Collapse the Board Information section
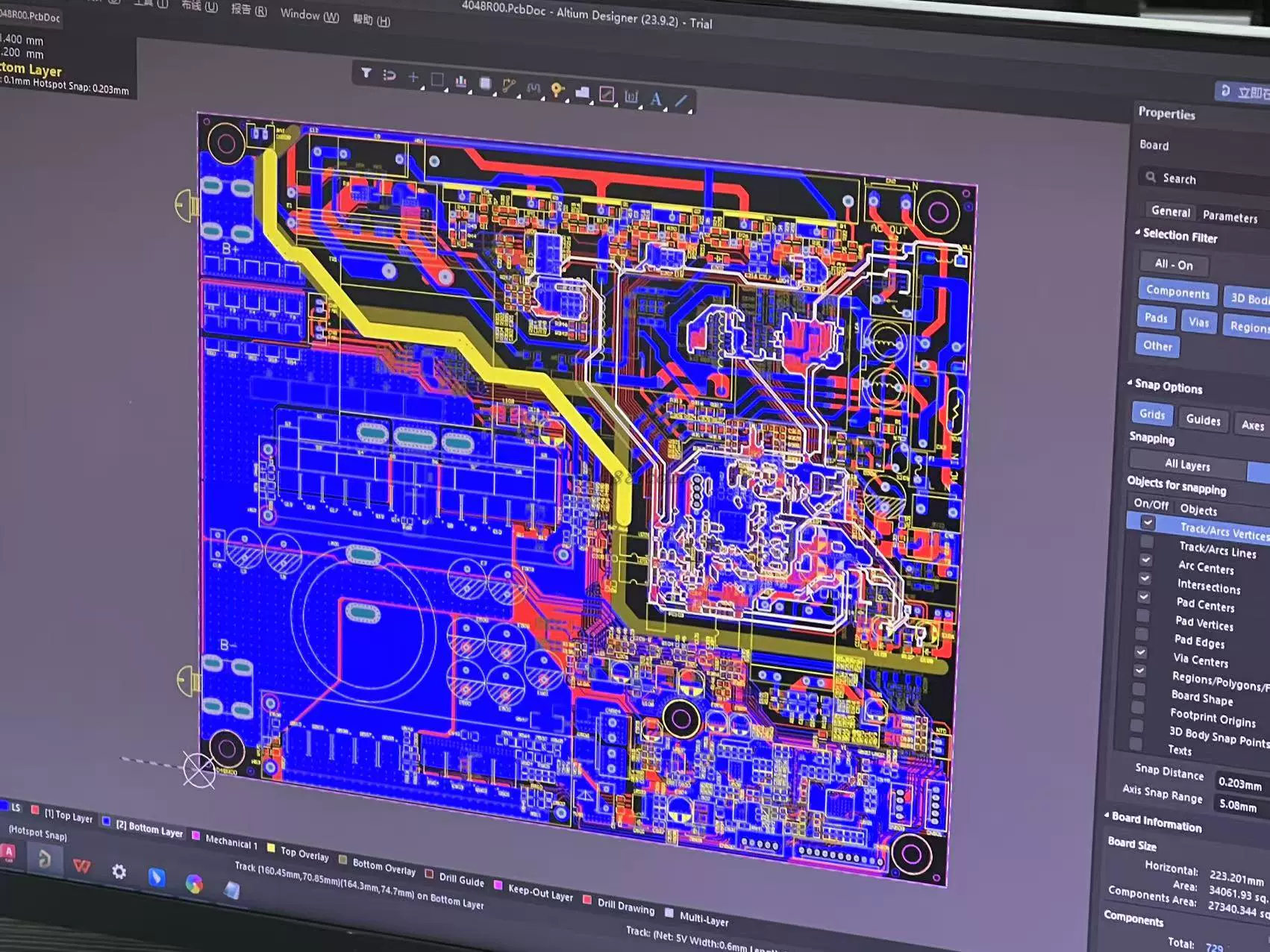1270x952 pixels. (x=1107, y=815)
